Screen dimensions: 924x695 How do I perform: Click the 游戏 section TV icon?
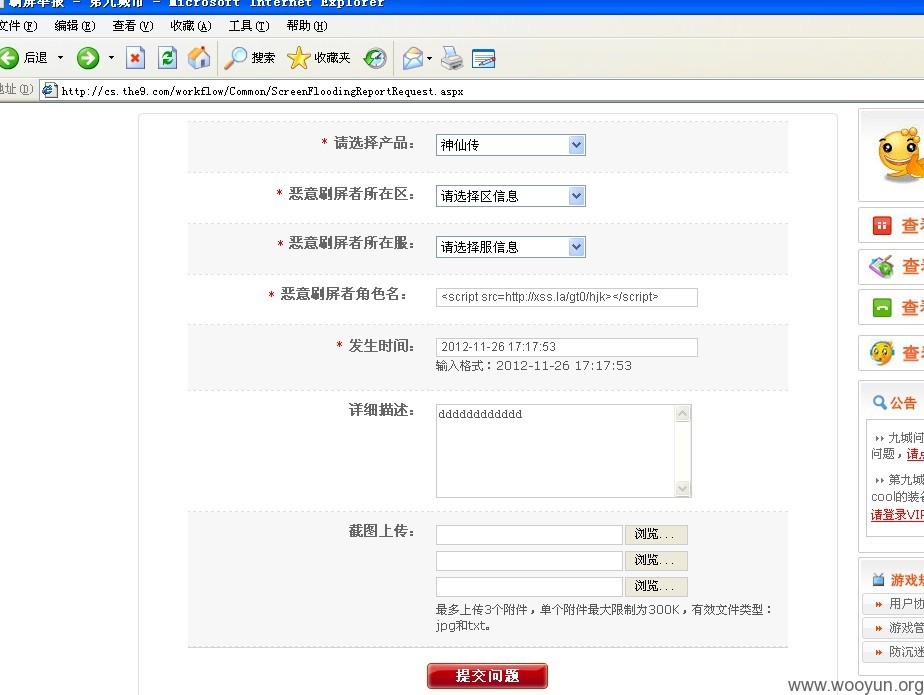tap(879, 579)
